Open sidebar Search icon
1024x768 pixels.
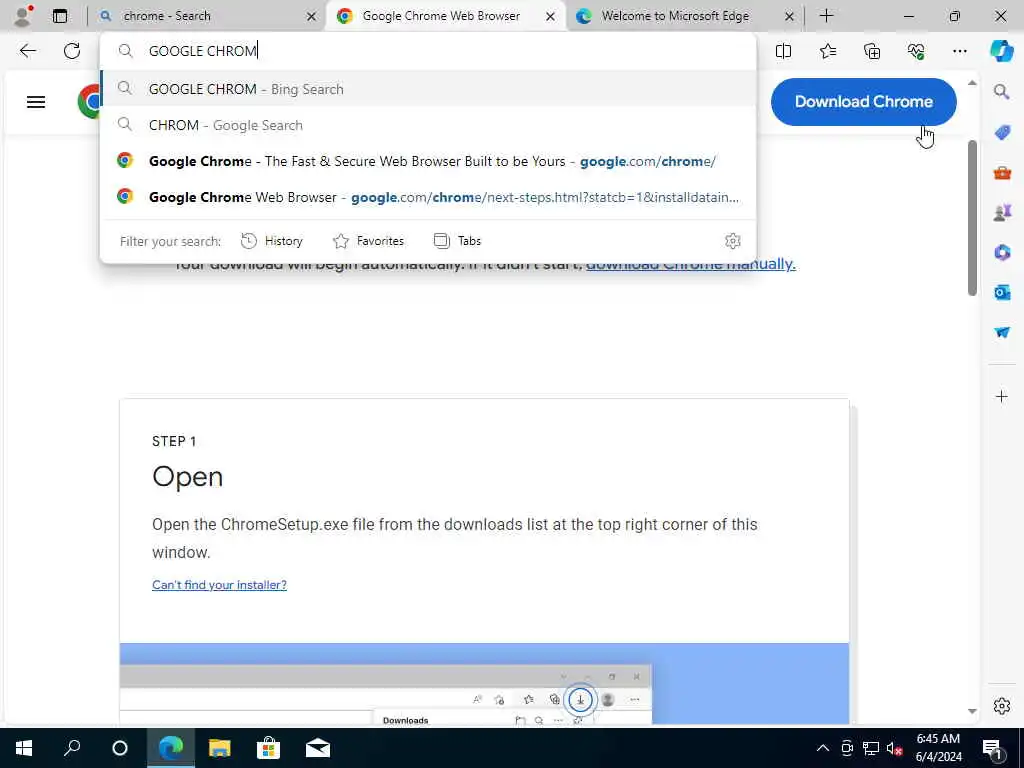click(x=1002, y=91)
